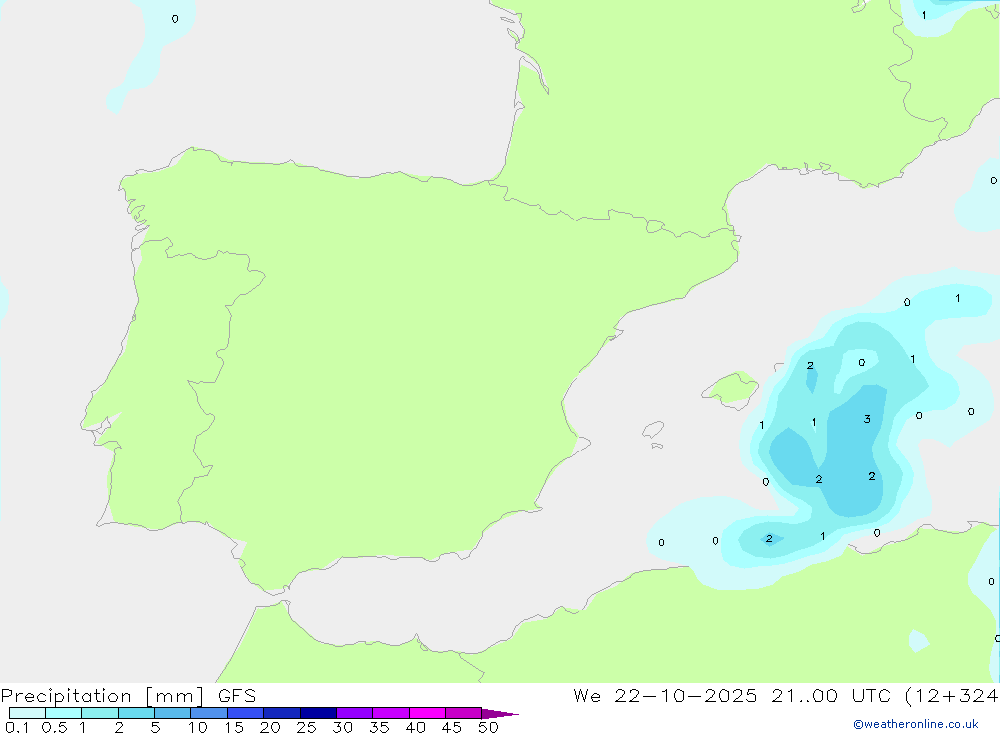This screenshot has width=1000, height=733.
Task: Click the legend label '35'
Action: pos(379,727)
